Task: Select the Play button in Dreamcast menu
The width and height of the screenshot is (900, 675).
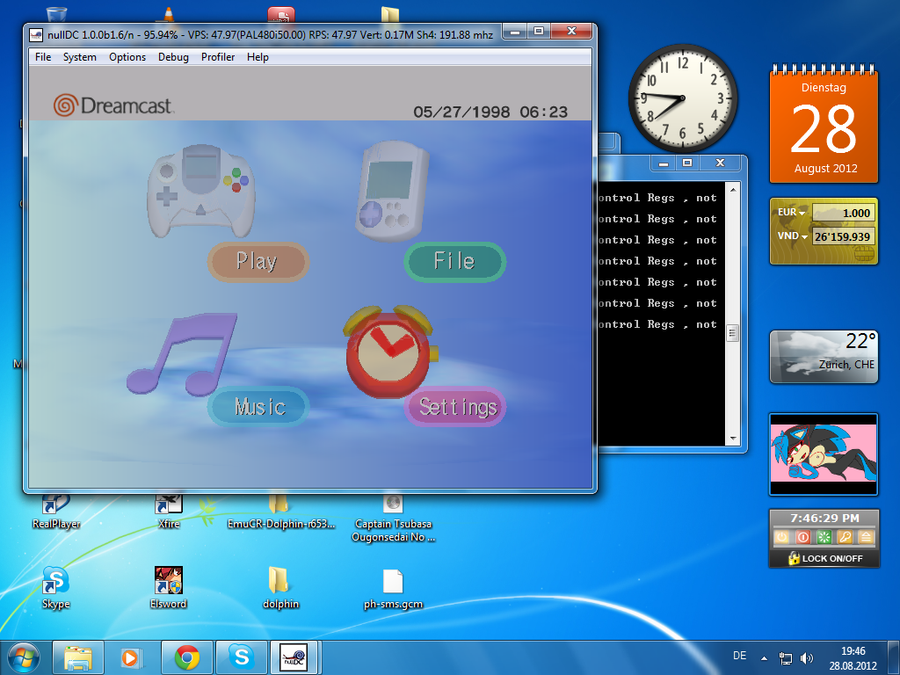Action: point(258,262)
